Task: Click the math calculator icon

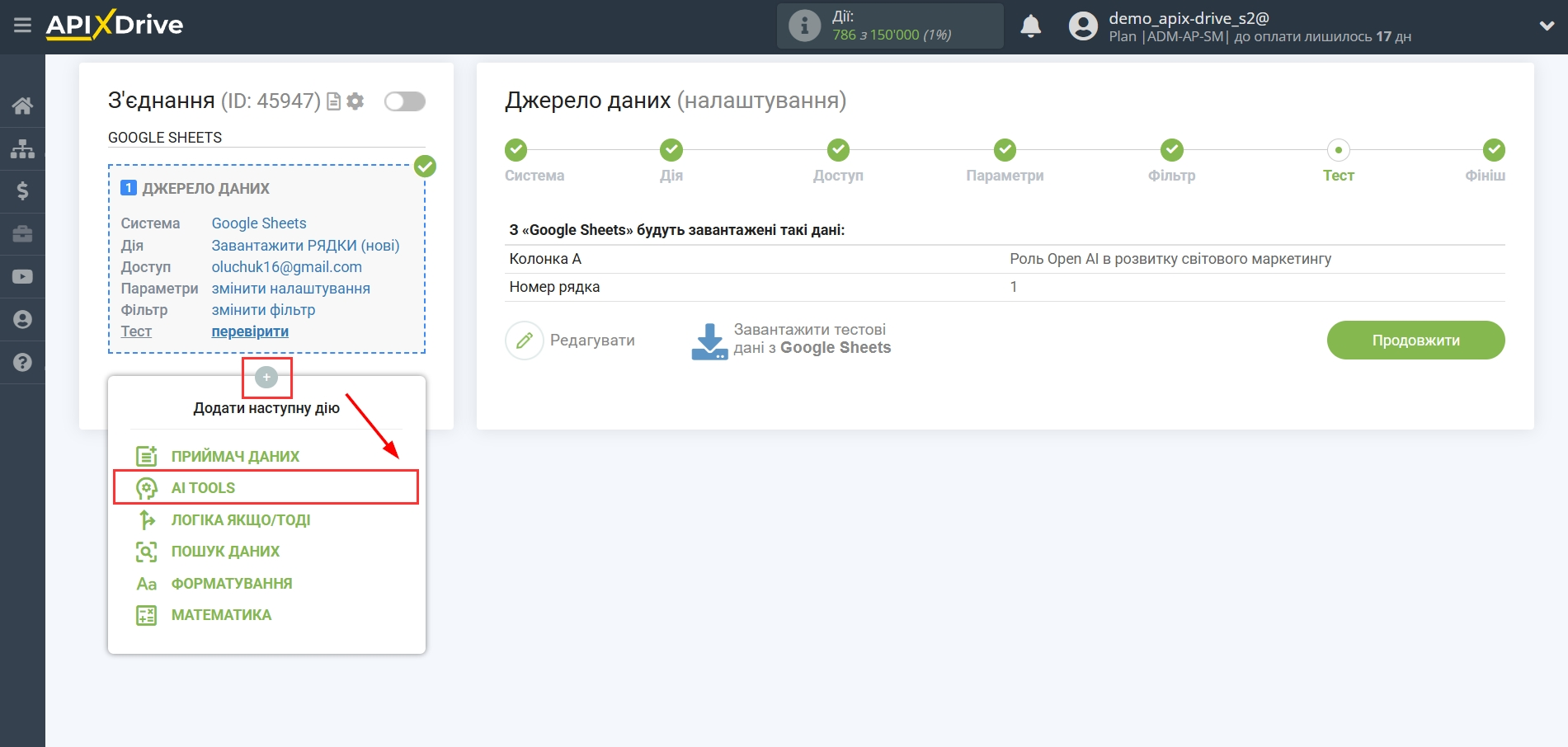Action: (147, 615)
